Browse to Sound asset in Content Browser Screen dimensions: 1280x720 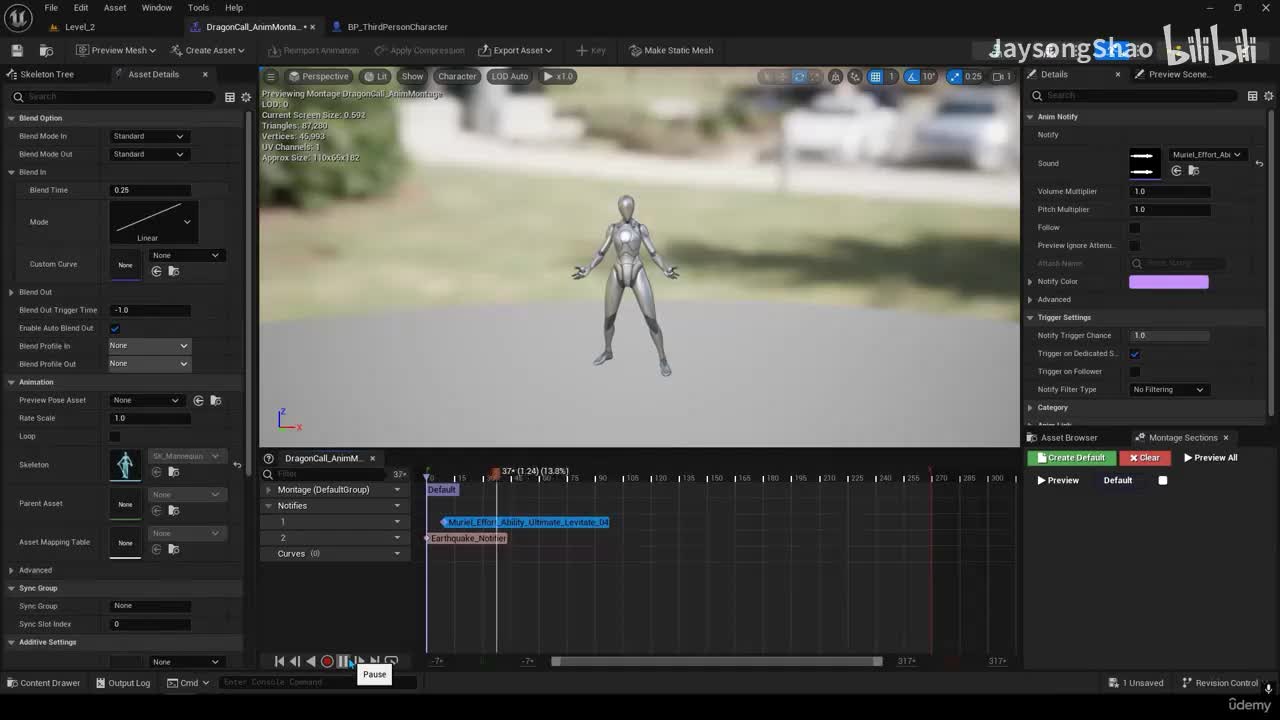point(1193,171)
